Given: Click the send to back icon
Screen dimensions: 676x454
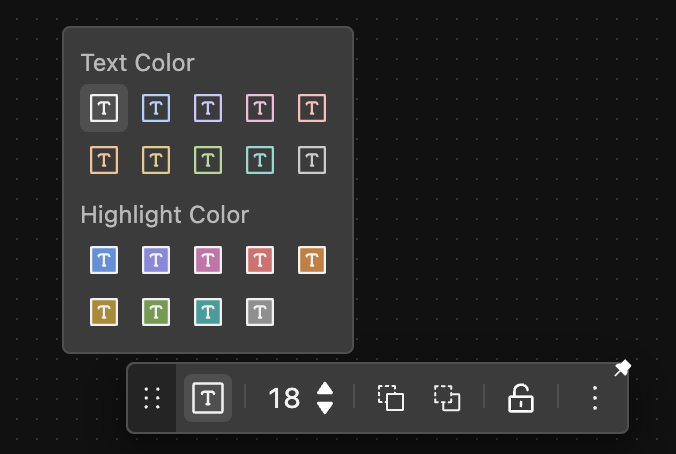Looking at the screenshot, I should (x=447, y=398).
